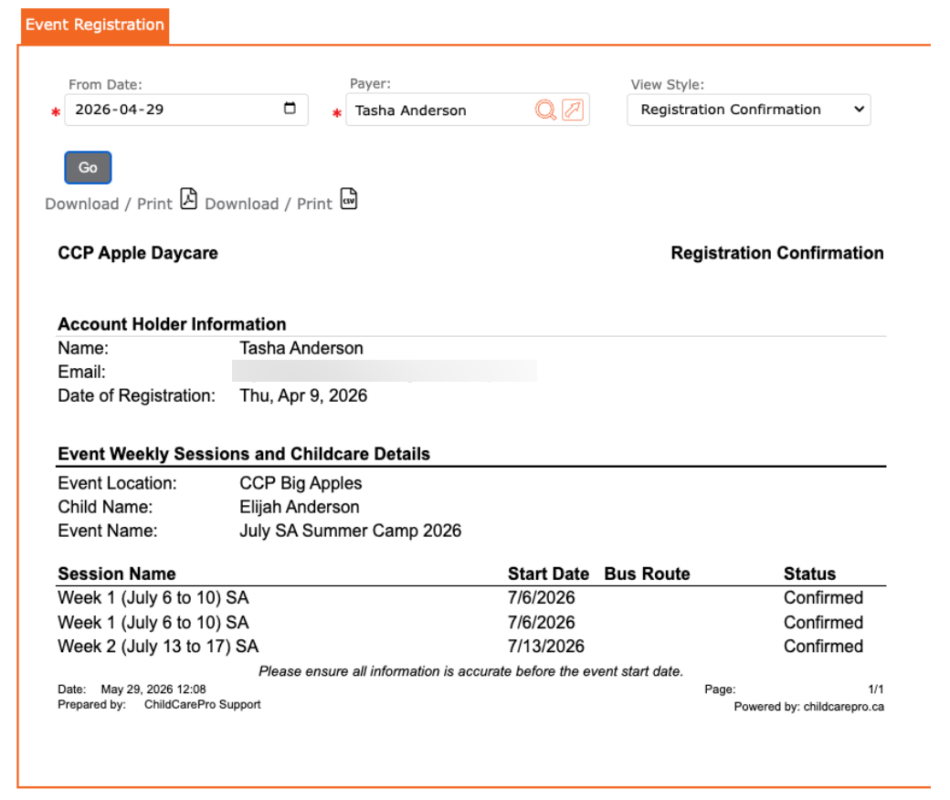Select the name Tasha Anderson in report
The image size is (950, 800).
pyautogui.click(x=301, y=348)
